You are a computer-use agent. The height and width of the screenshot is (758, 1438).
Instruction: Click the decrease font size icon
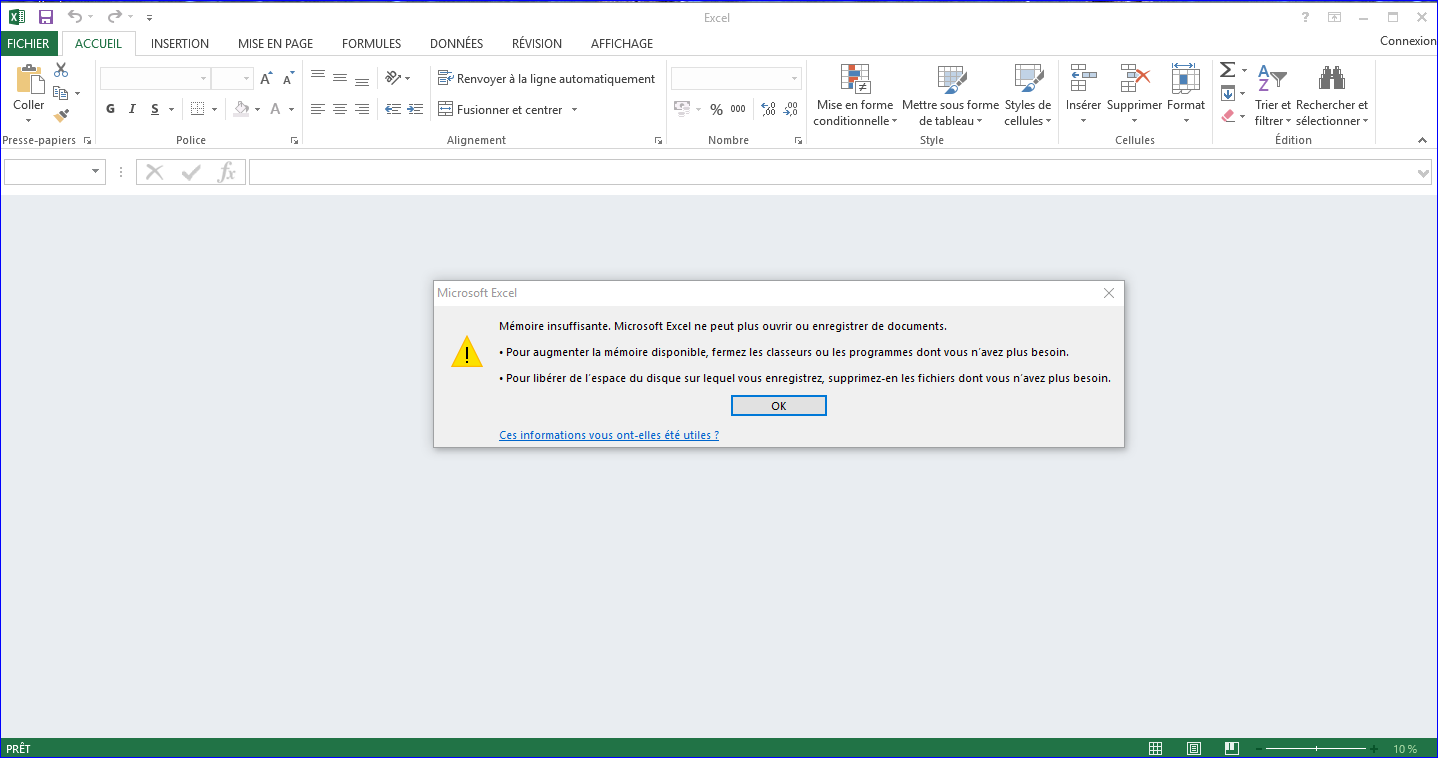(x=288, y=78)
